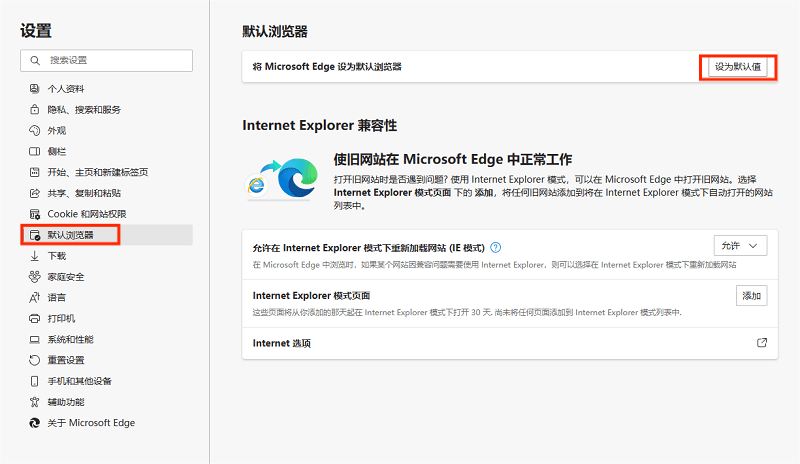
Task: Click the 下载 download arrow icon
Action: coord(34,256)
